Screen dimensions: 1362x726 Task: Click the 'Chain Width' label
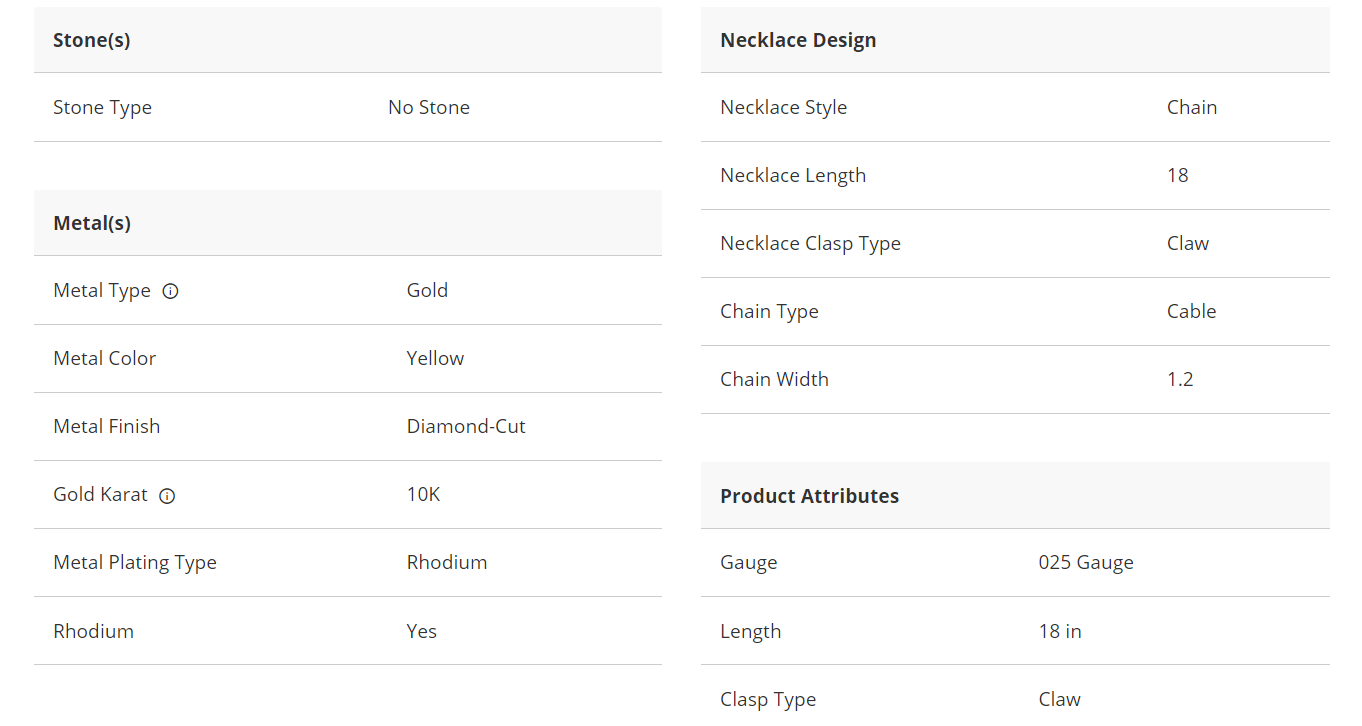click(x=774, y=379)
